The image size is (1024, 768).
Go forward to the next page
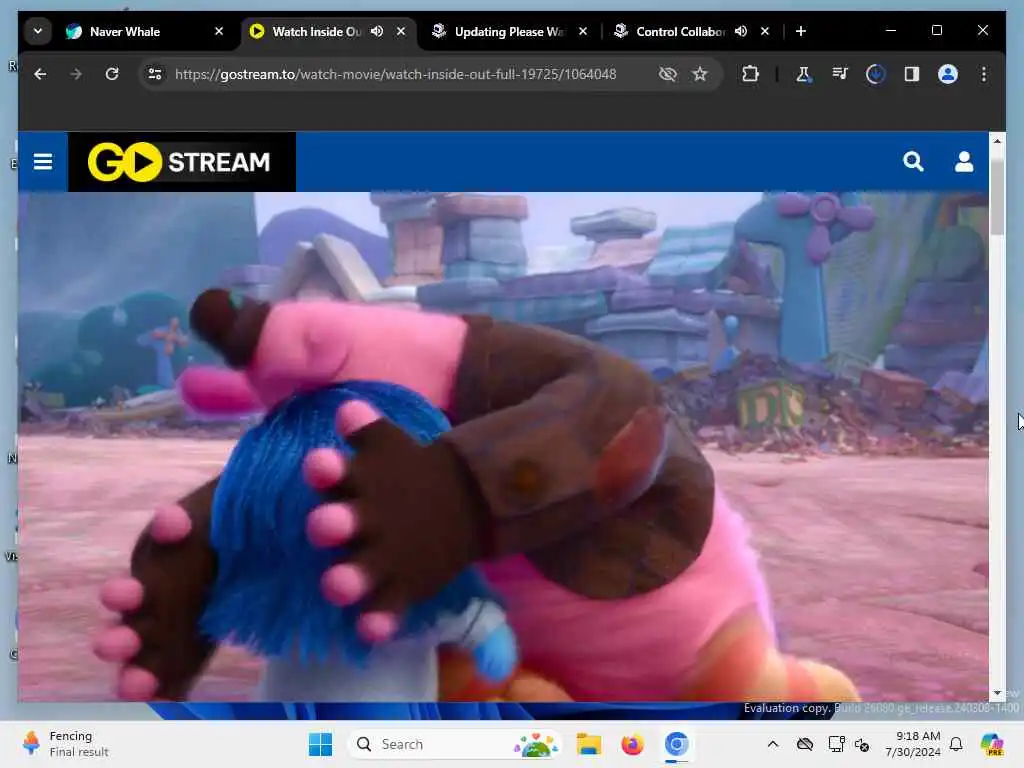coord(76,74)
